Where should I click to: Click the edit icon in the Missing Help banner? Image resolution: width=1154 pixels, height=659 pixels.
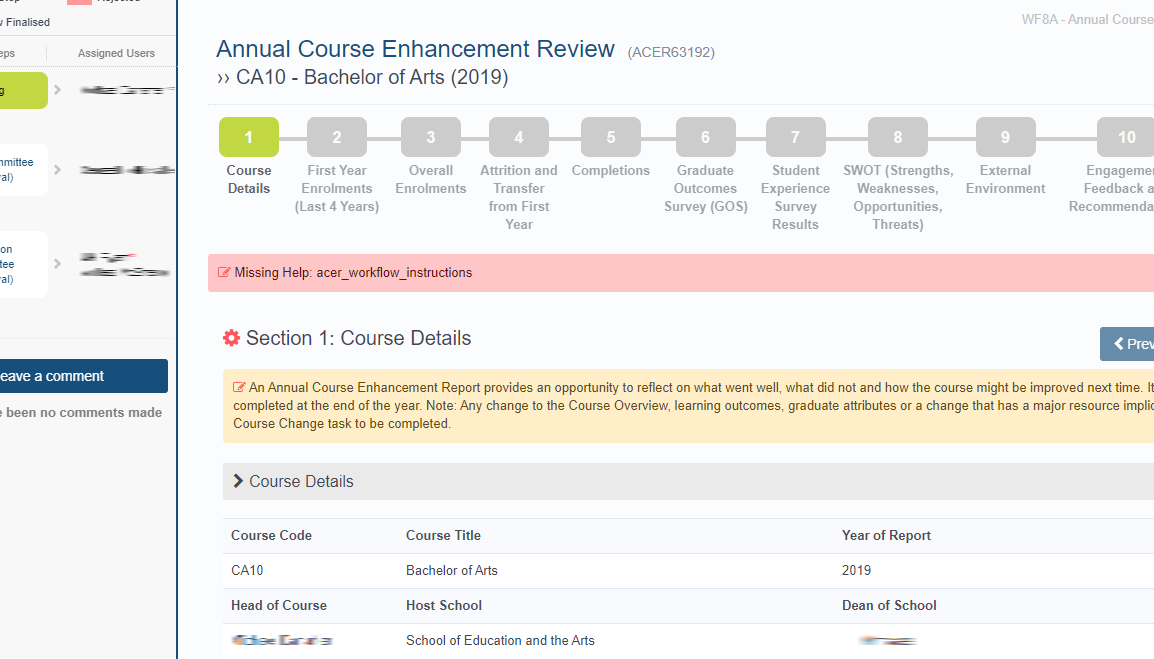[x=224, y=273]
